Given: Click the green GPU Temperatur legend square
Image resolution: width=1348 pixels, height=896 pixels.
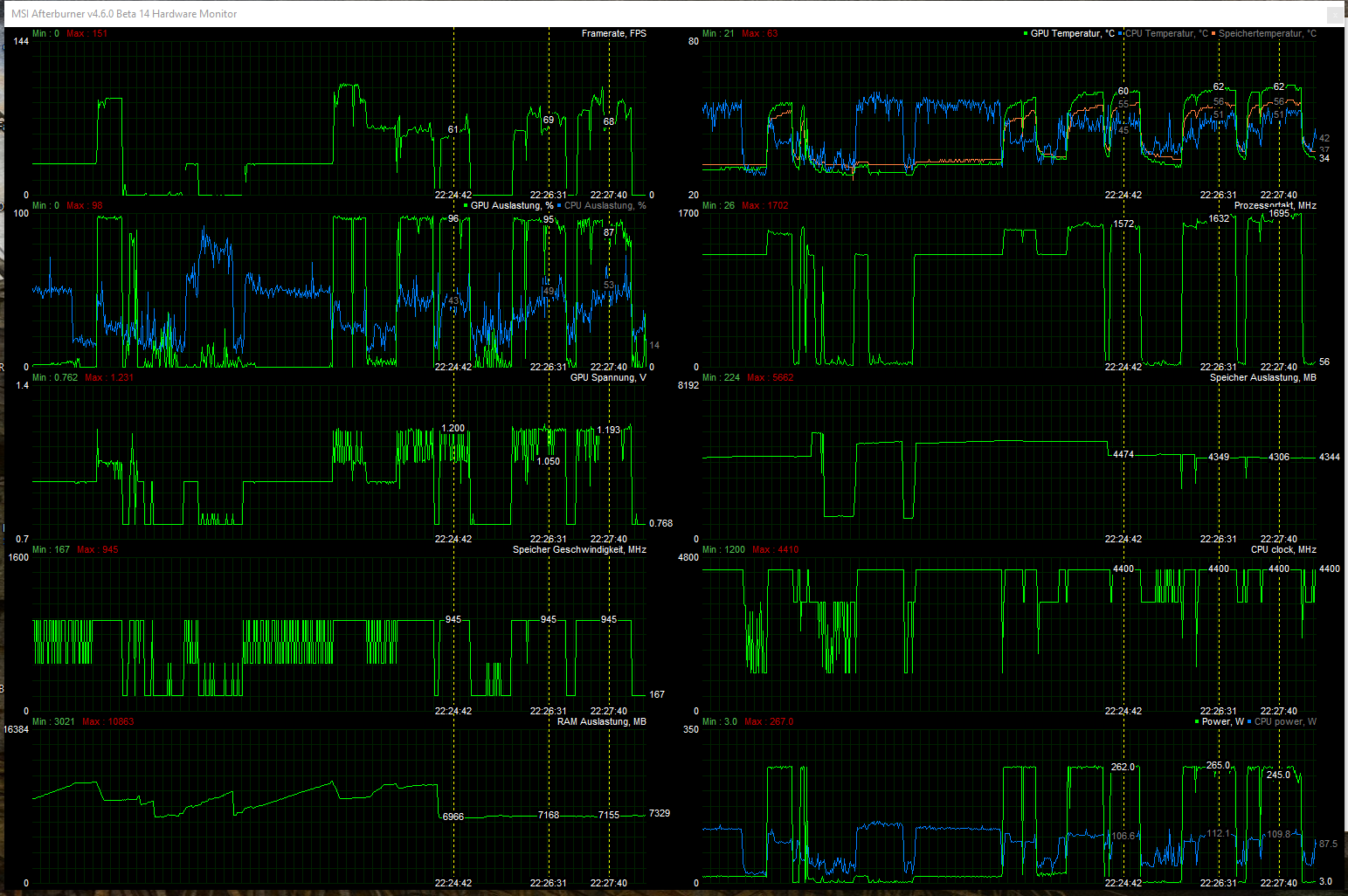Looking at the screenshot, I should [x=1026, y=34].
